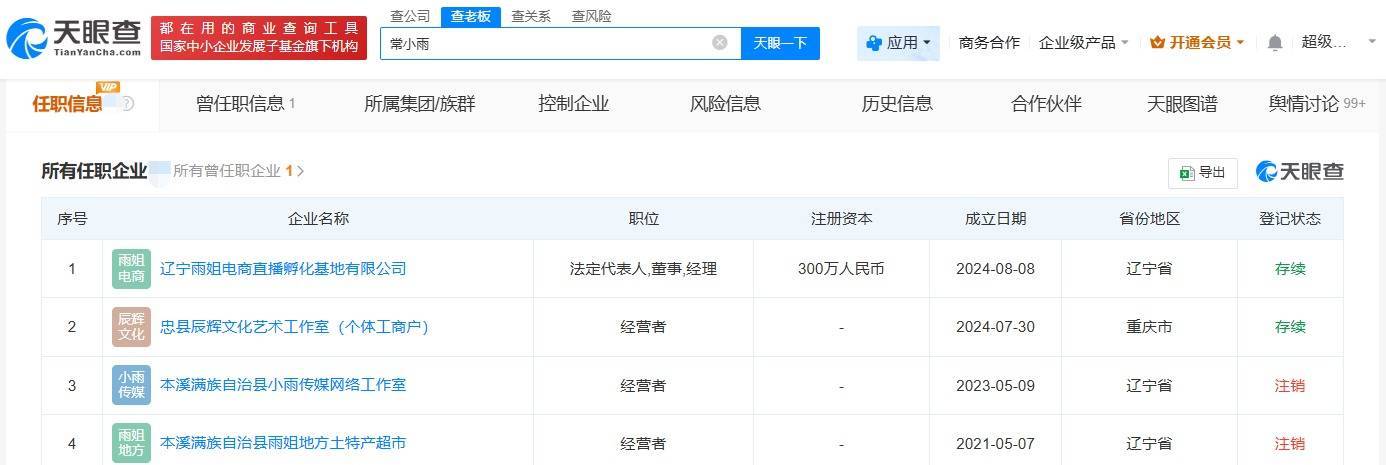This screenshot has width=1386, height=465.
Task: Open the 任职信息 tab
Action: (67, 104)
